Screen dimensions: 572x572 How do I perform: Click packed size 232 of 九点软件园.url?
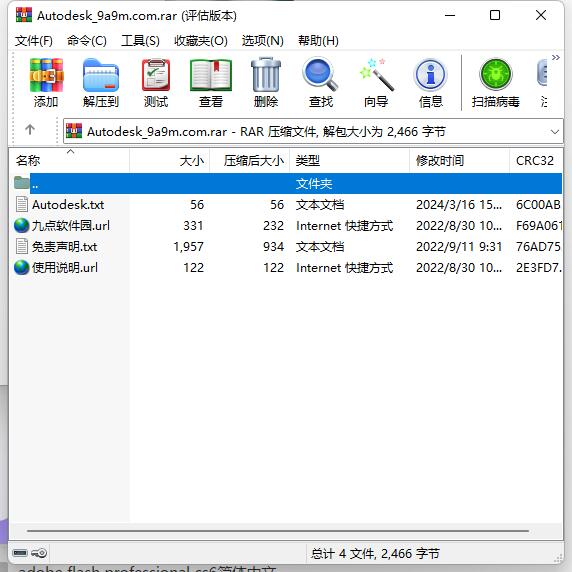(x=274, y=226)
